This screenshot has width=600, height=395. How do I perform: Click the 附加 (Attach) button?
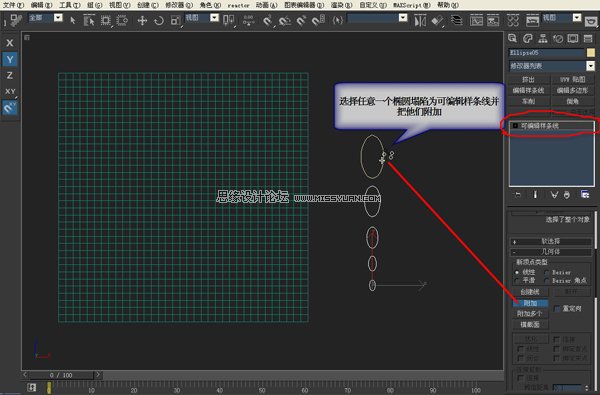click(530, 303)
